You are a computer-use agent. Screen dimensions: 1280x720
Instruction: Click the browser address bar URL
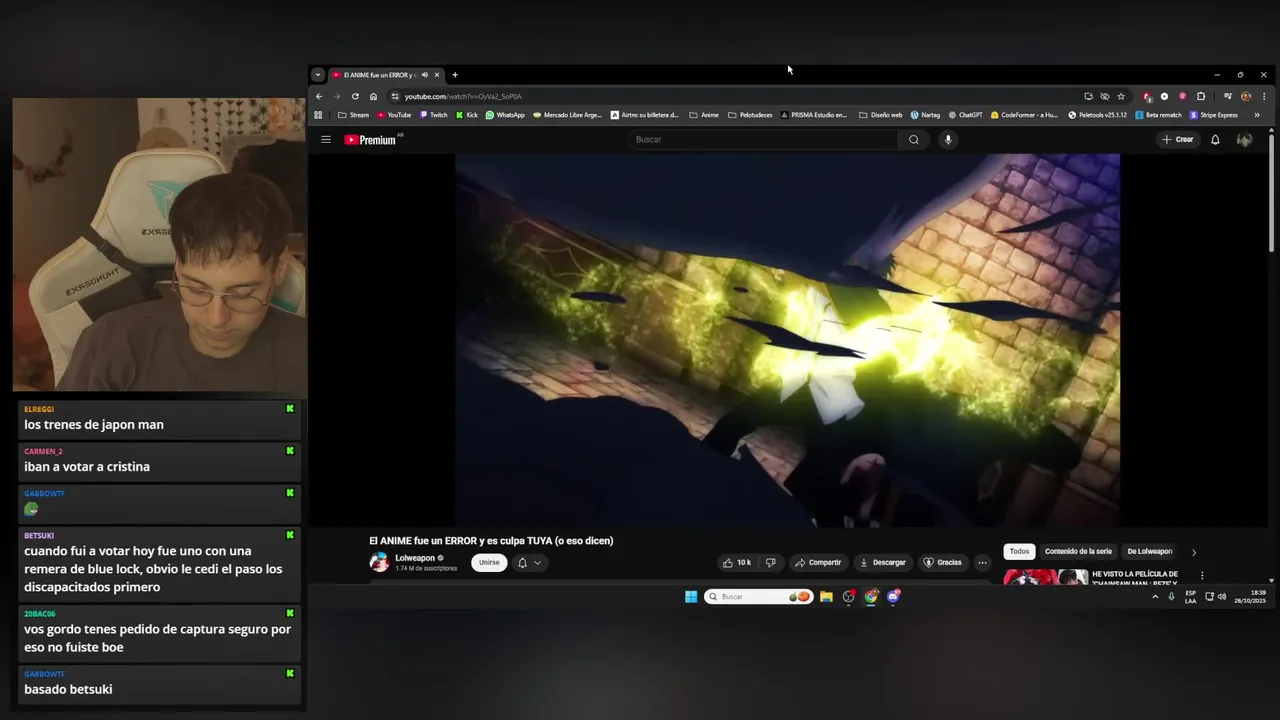[463, 97]
